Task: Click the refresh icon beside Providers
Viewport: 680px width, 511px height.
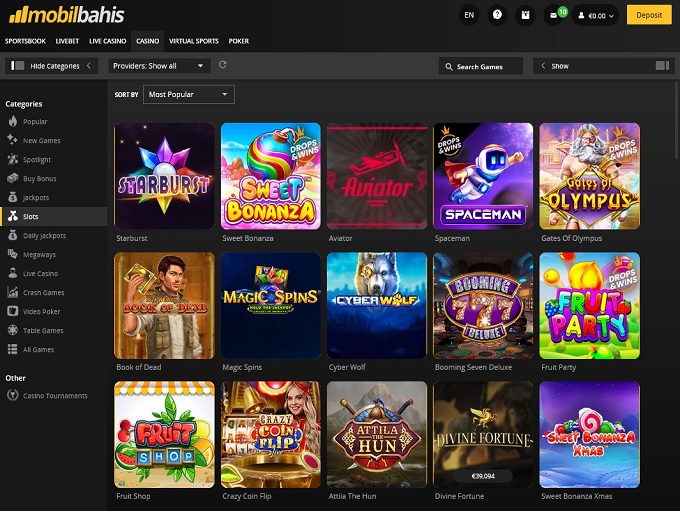Action: (222, 65)
